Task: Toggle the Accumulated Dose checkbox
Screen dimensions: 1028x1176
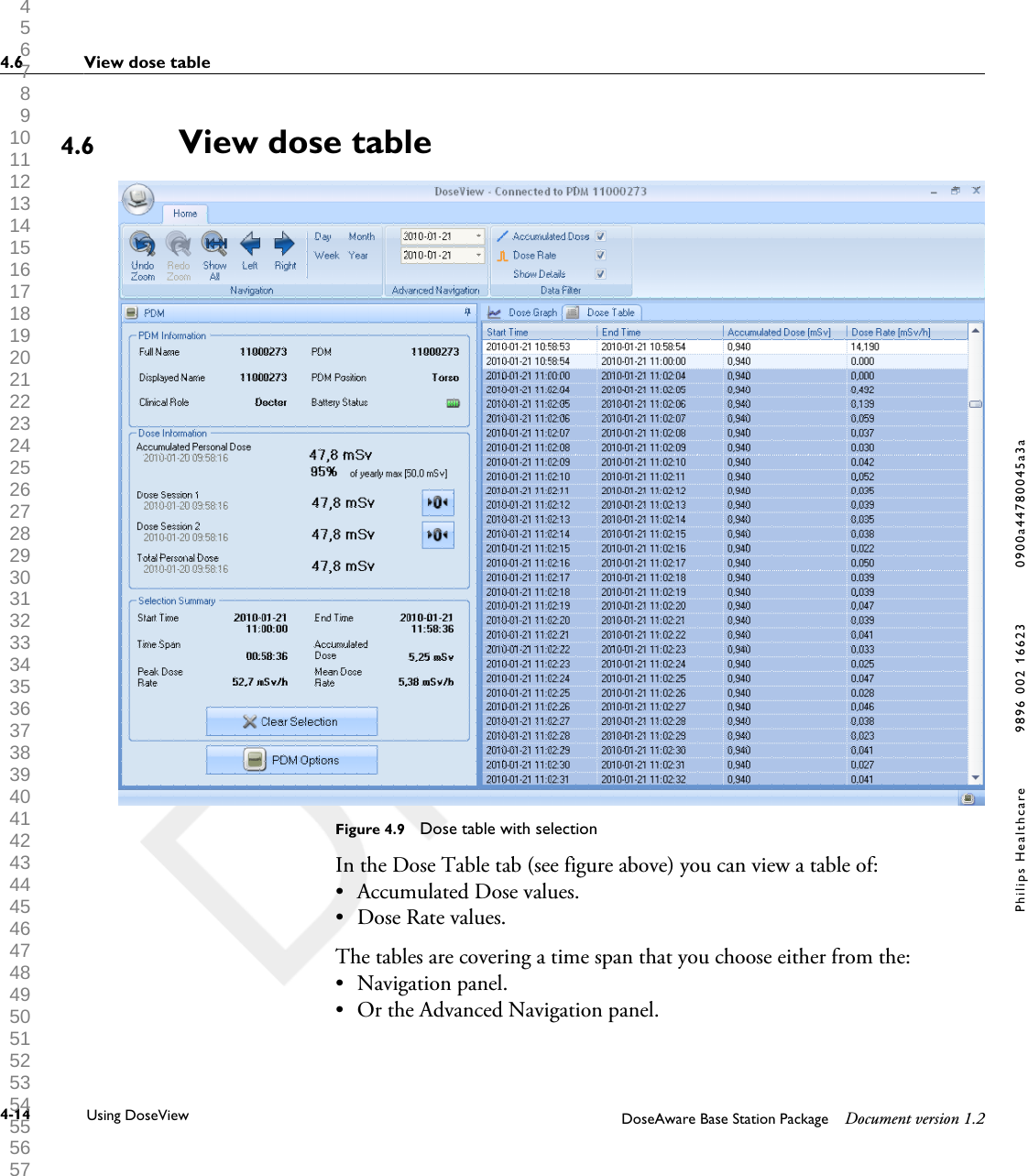Action: 600,236
